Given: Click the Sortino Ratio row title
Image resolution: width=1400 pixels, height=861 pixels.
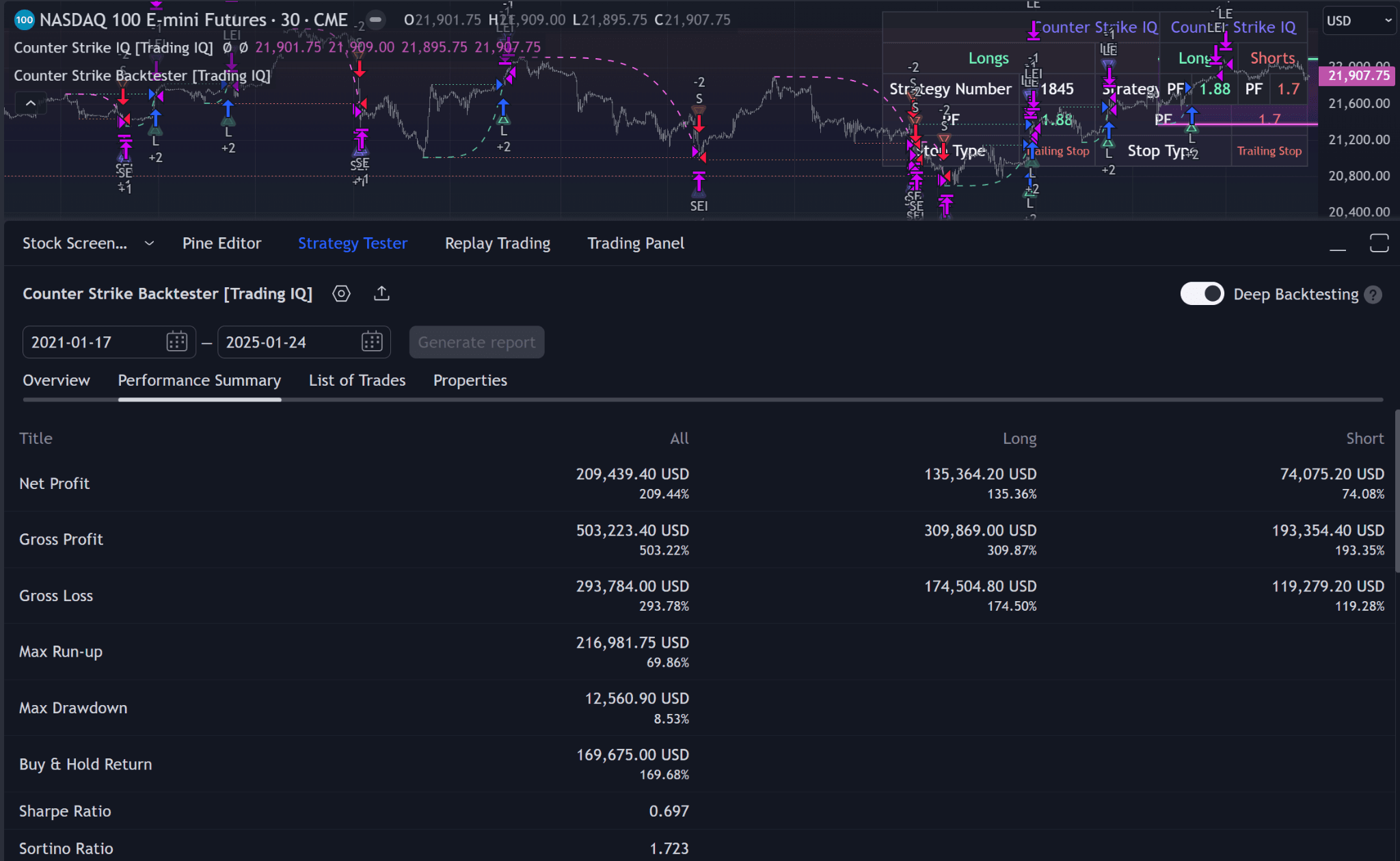Looking at the screenshot, I should click(x=66, y=849).
